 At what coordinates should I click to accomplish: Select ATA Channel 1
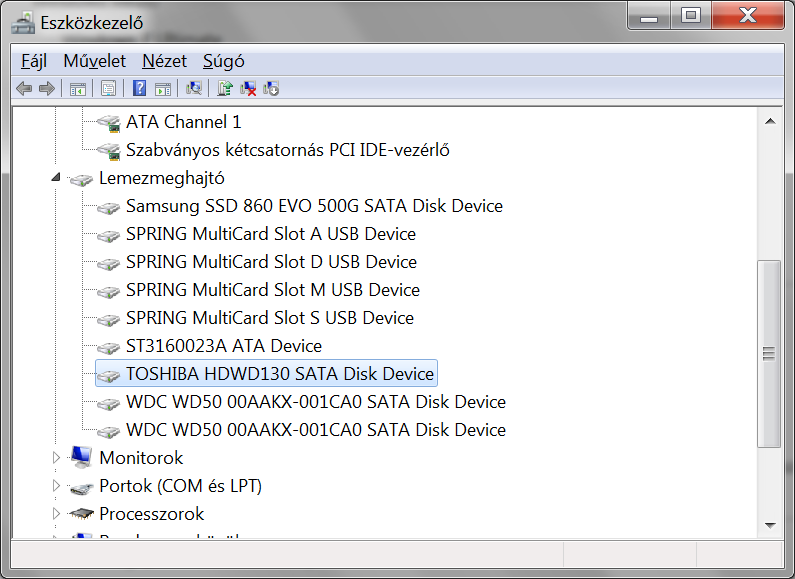click(184, 122)
